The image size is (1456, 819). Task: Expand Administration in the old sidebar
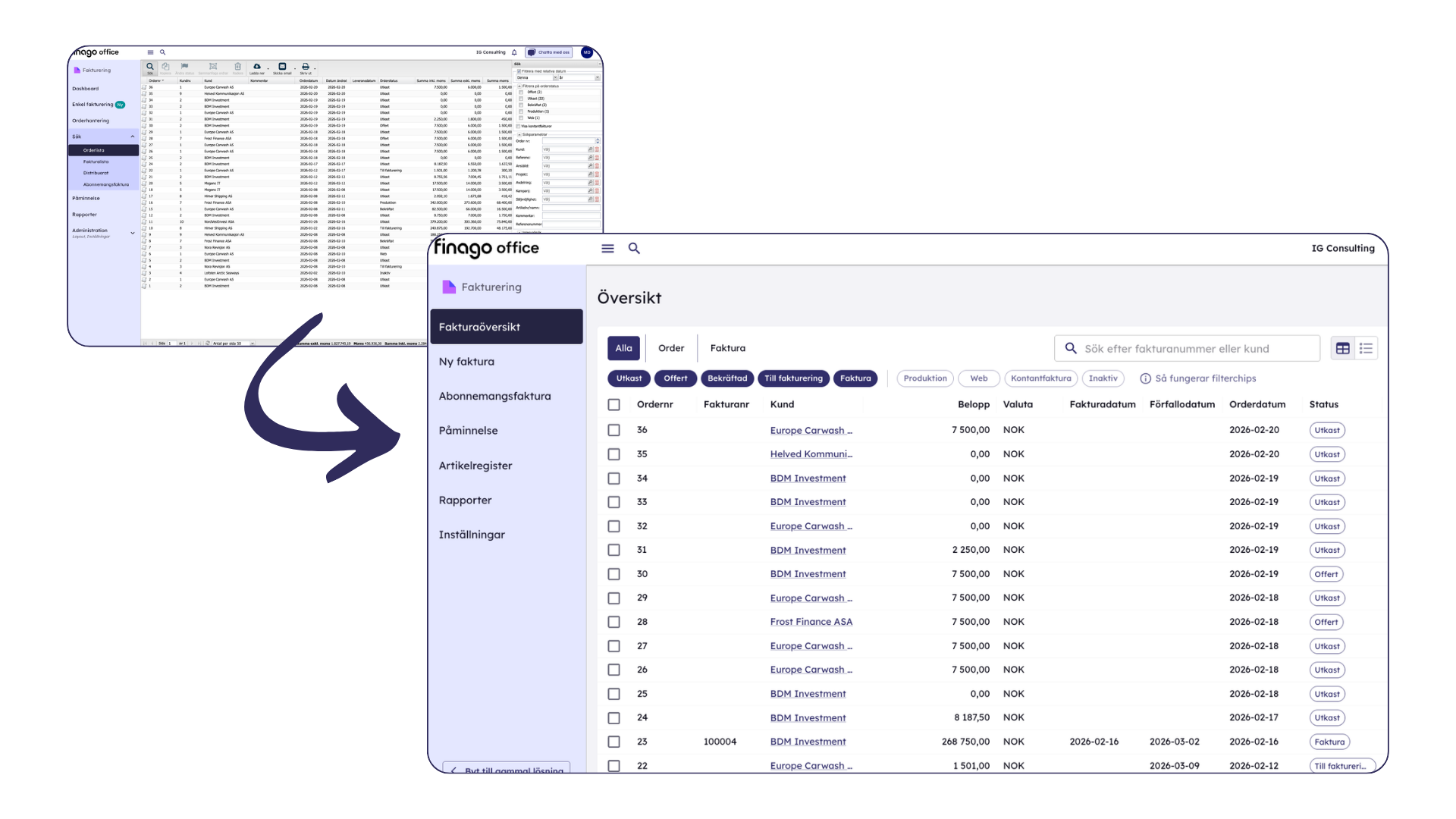[133, 233]
